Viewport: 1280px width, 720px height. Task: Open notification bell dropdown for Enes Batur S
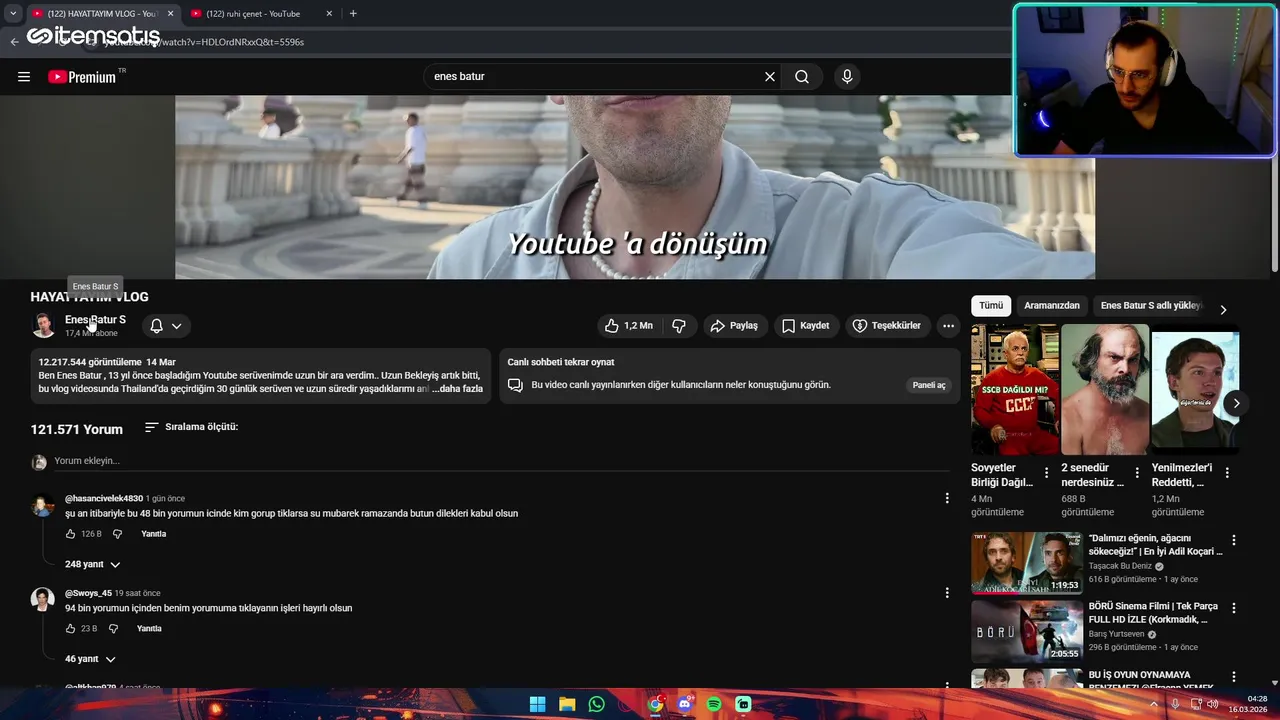166,326
